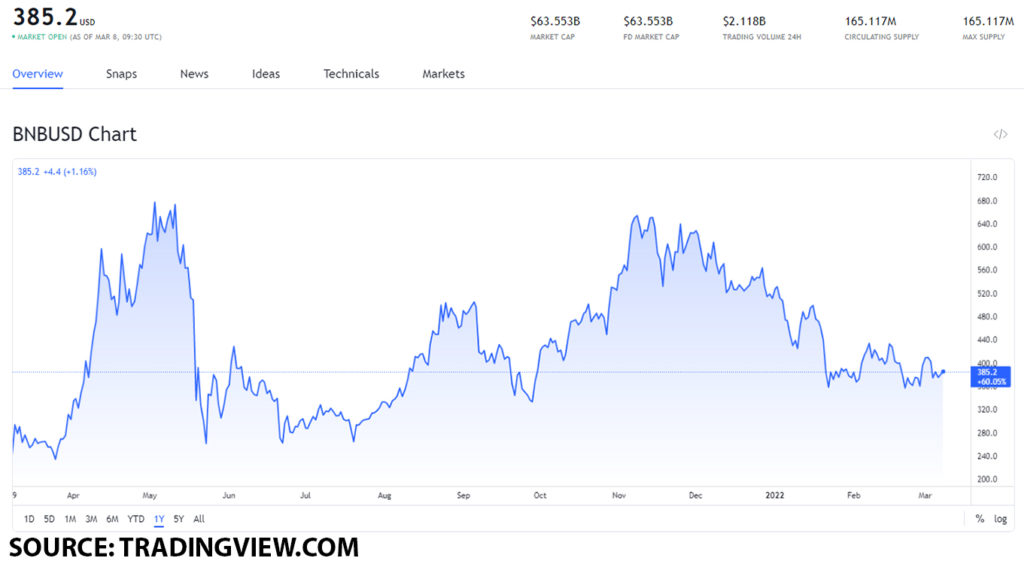Switch chart range to YTD

pos(136,519)
